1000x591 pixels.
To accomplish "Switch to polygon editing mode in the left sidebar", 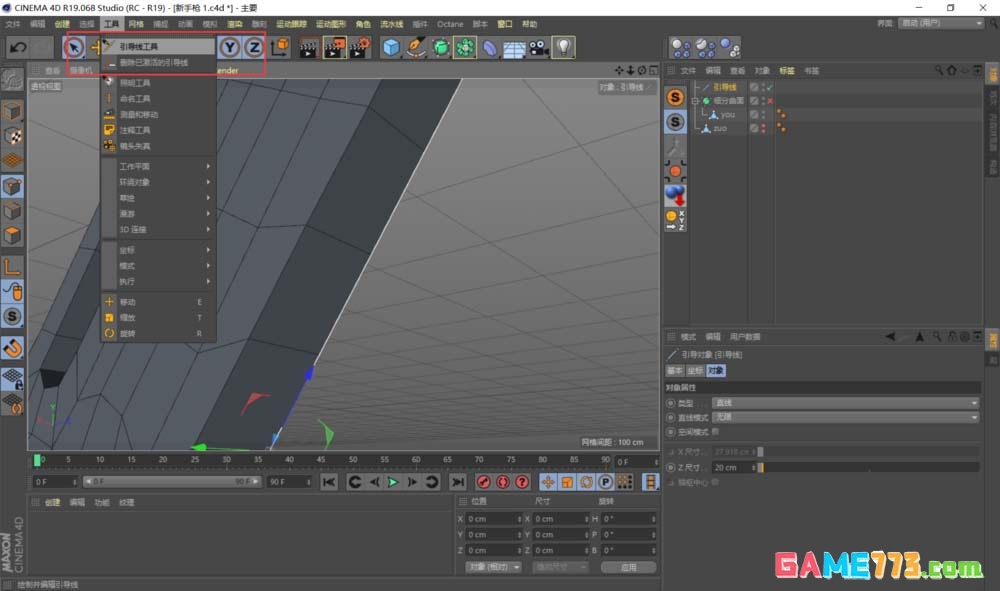I will point(12,233).
